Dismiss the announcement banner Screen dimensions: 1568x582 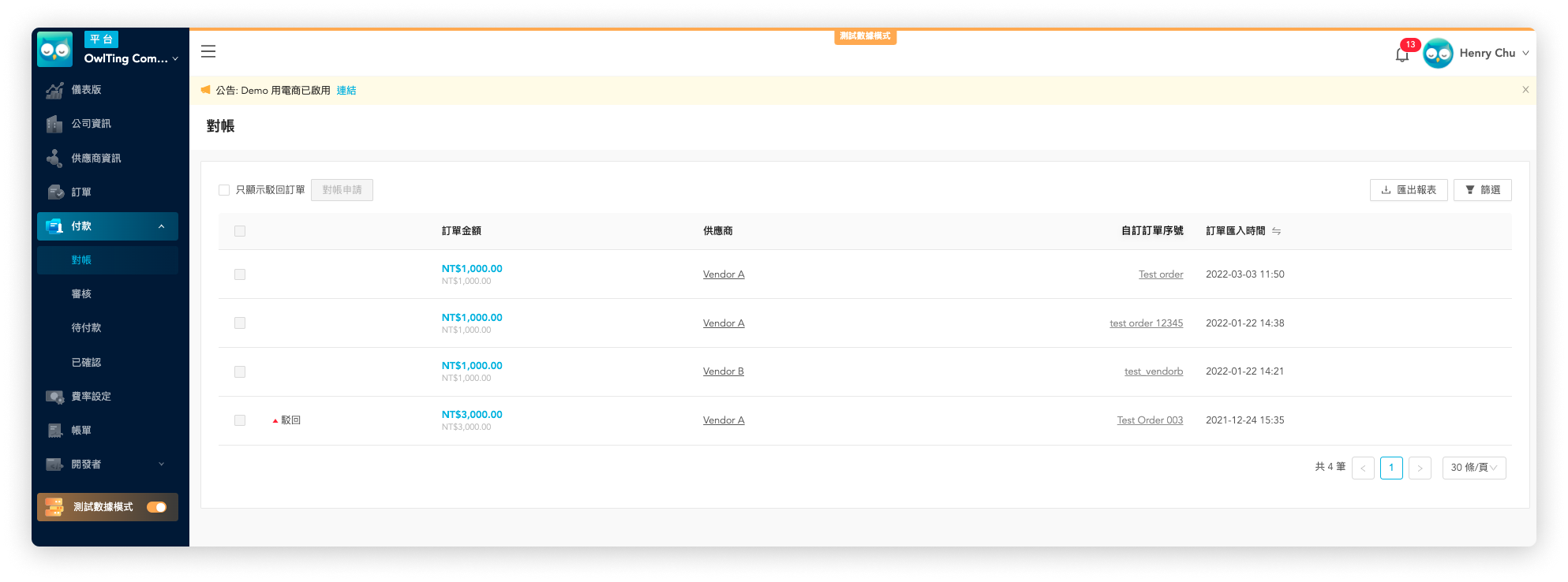tap(1525, 90)
